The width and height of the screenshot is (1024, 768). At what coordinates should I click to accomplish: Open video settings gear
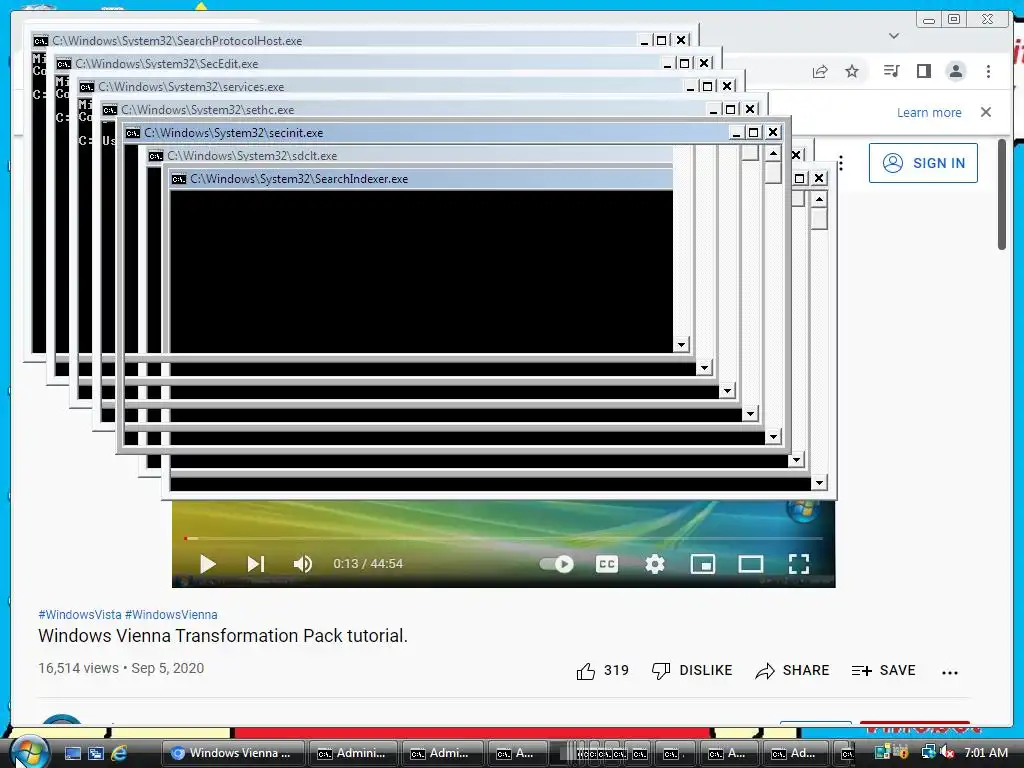654,564
